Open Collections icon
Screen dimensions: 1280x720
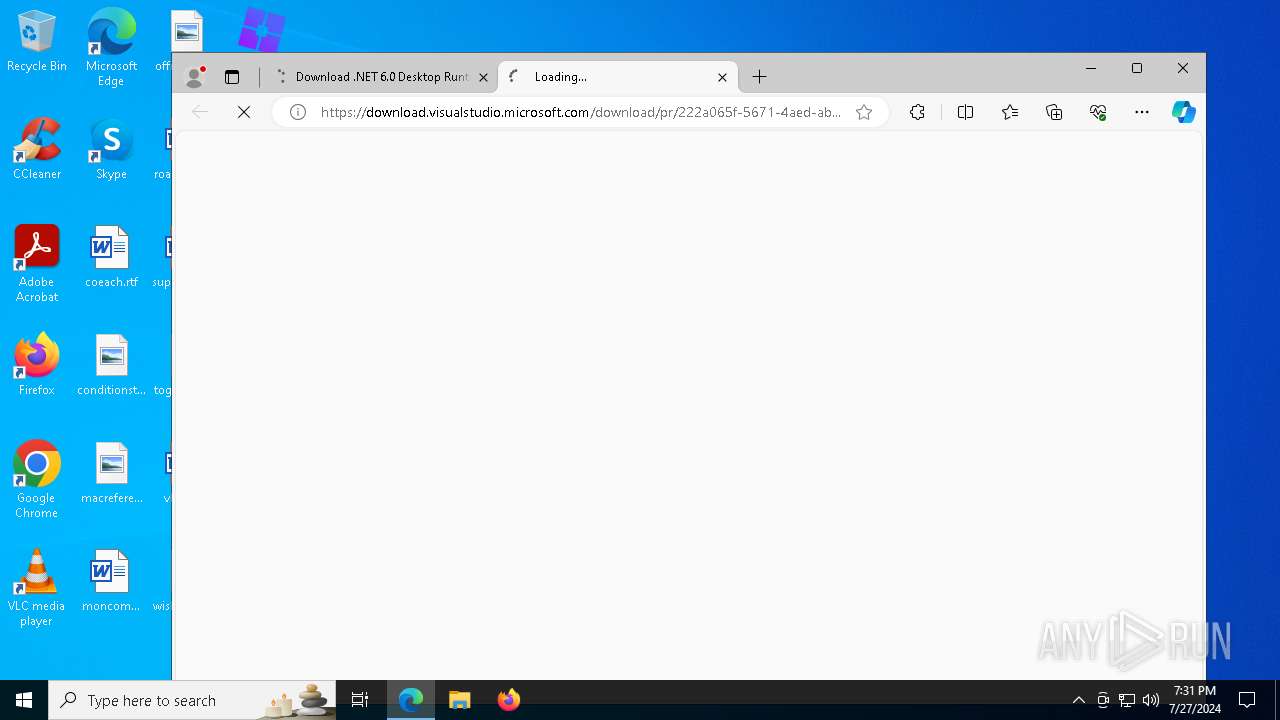coord(1054,112)
